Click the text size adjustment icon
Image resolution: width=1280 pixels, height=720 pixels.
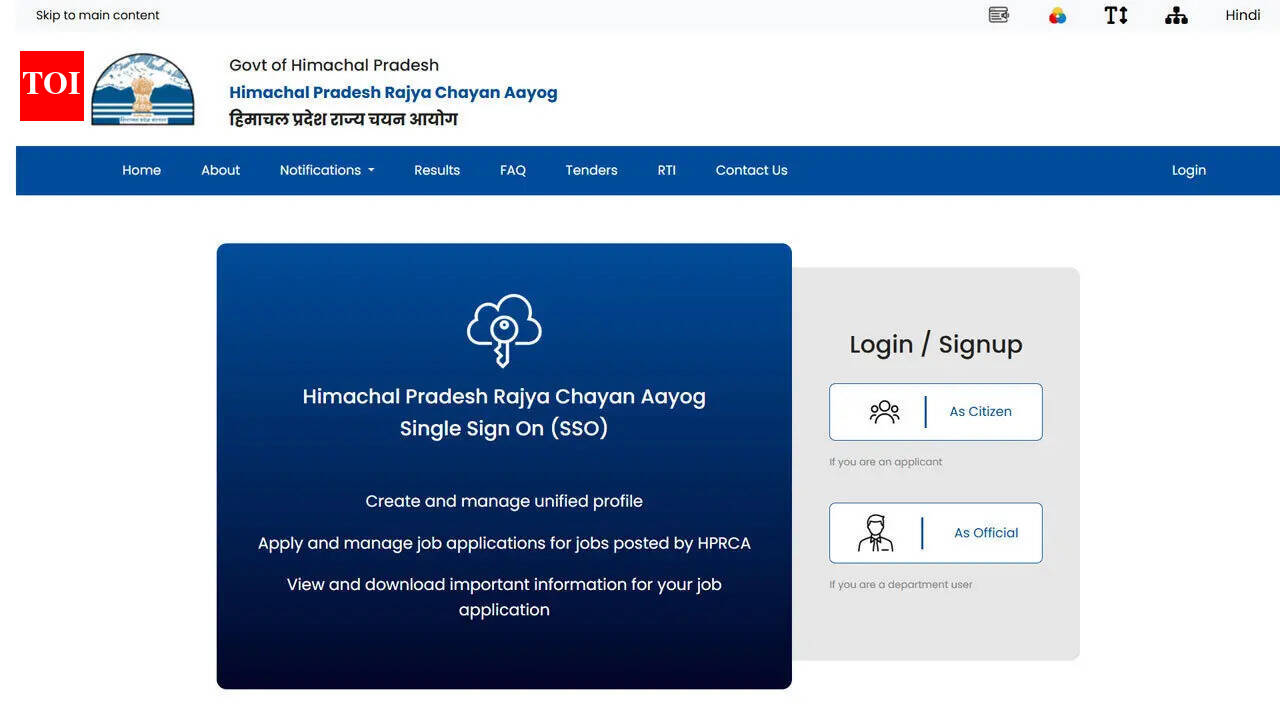click(1116, 15)
